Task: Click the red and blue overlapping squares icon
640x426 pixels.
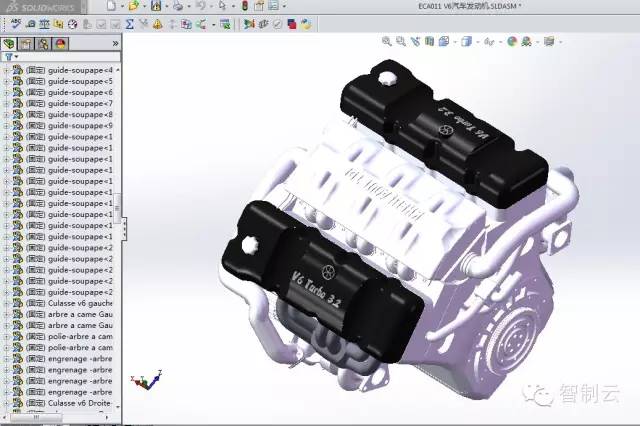Action: (x=291, y=24)
